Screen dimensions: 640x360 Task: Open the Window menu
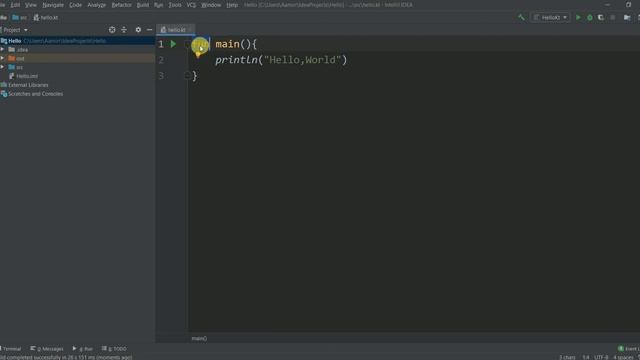(x=211, y=5)
